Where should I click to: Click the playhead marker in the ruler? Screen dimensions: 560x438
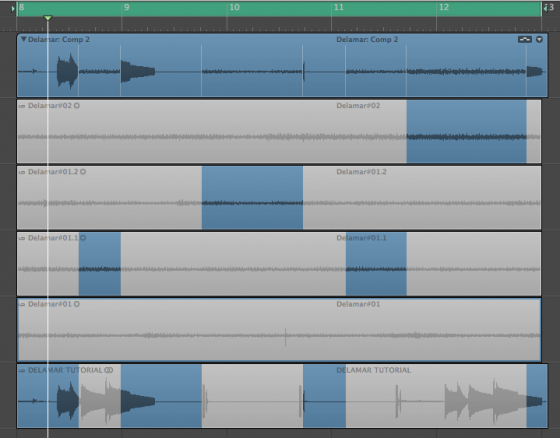(x=48, y=18)
